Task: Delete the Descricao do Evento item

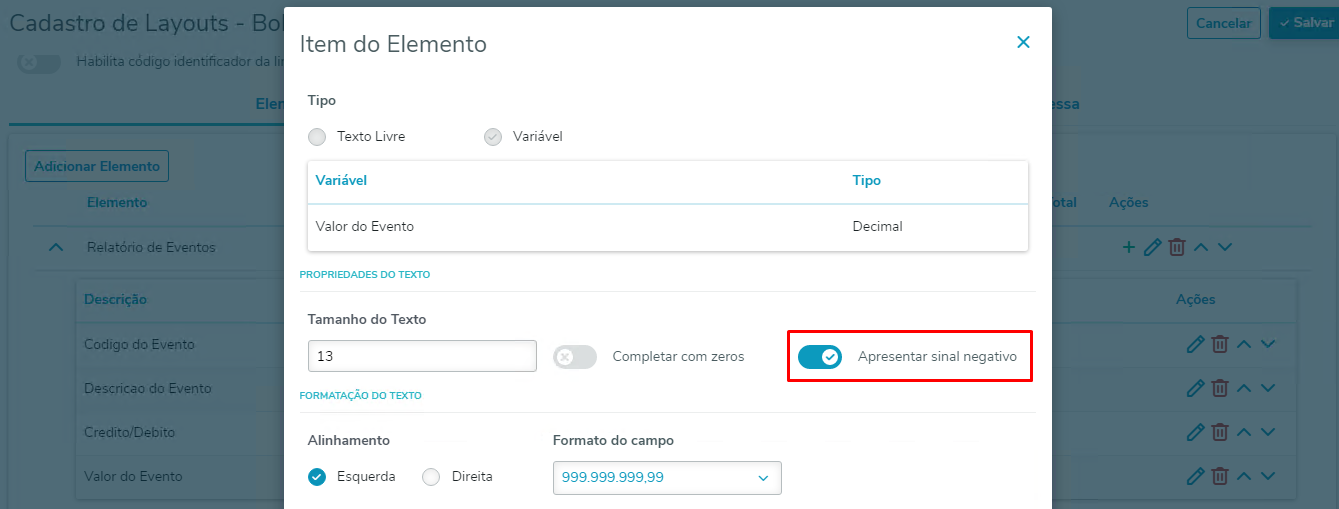Action: [1220, 388]
